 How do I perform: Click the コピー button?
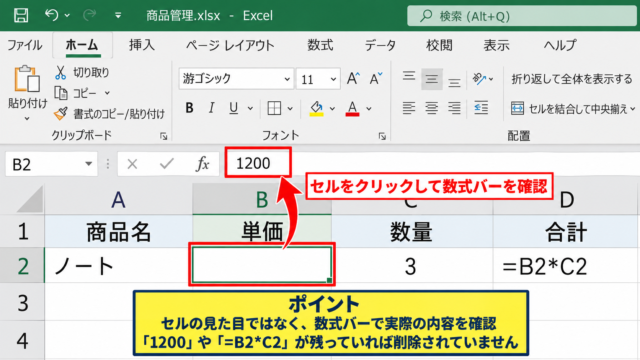point(76,93)
